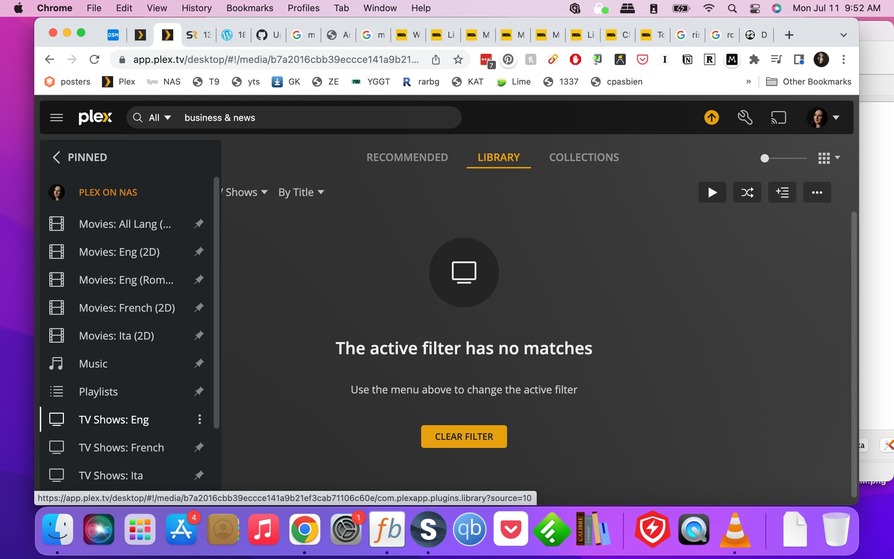This screenshot has height=559, width=894.
Task: Open VLC from the Dock
Action: point(735,529)
